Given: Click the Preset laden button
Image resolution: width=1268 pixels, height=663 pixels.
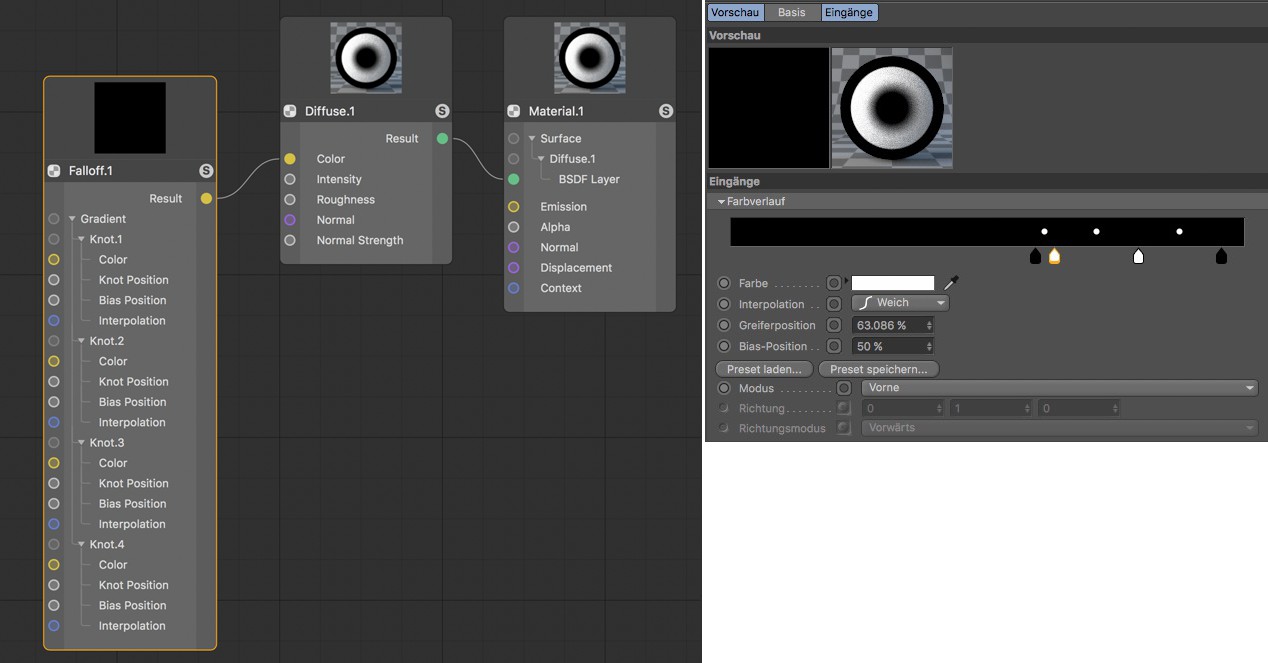Looking at the screenshot, I should (765, 369).
